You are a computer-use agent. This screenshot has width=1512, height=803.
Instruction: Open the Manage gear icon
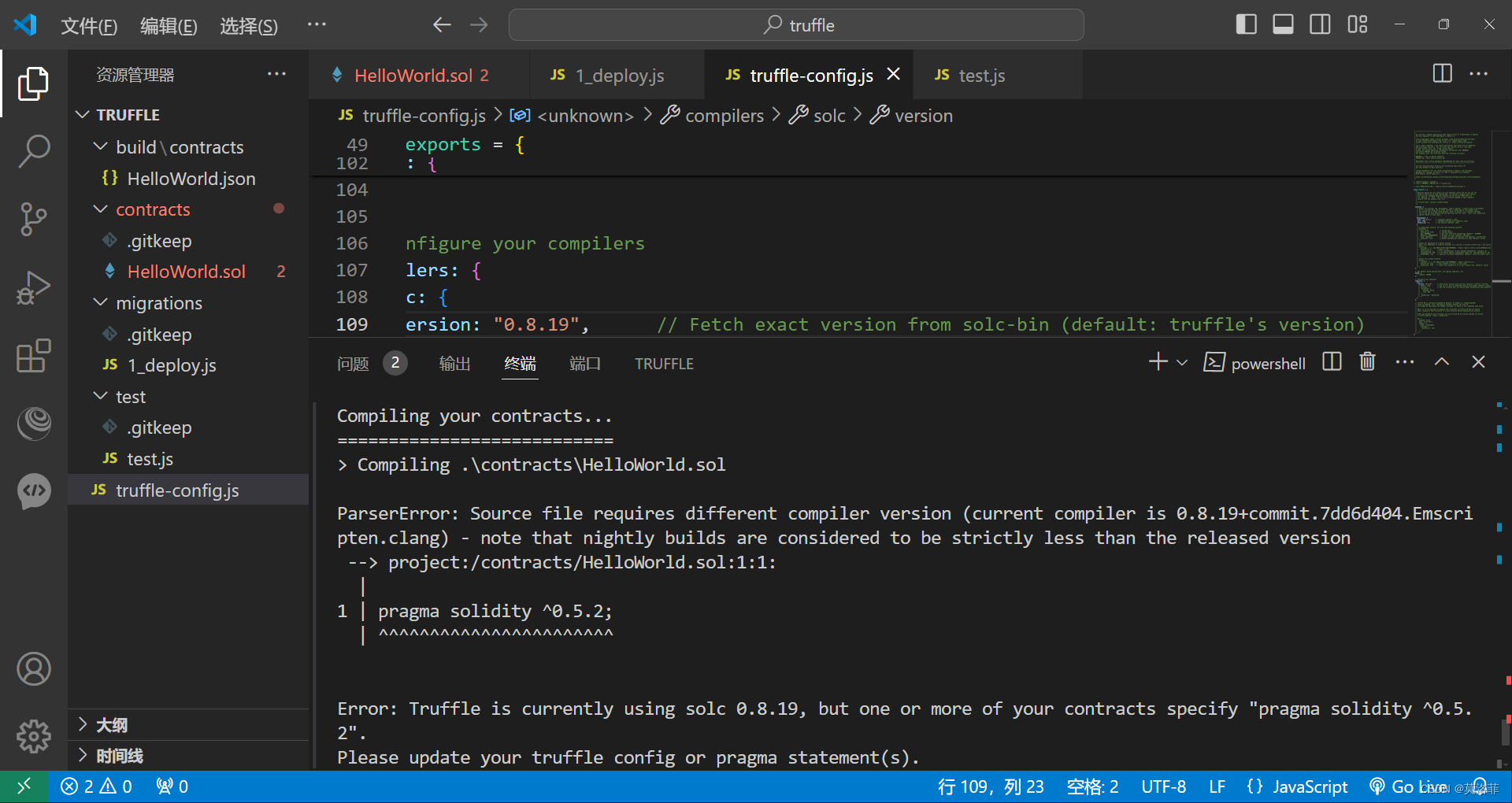pos(33,736)
